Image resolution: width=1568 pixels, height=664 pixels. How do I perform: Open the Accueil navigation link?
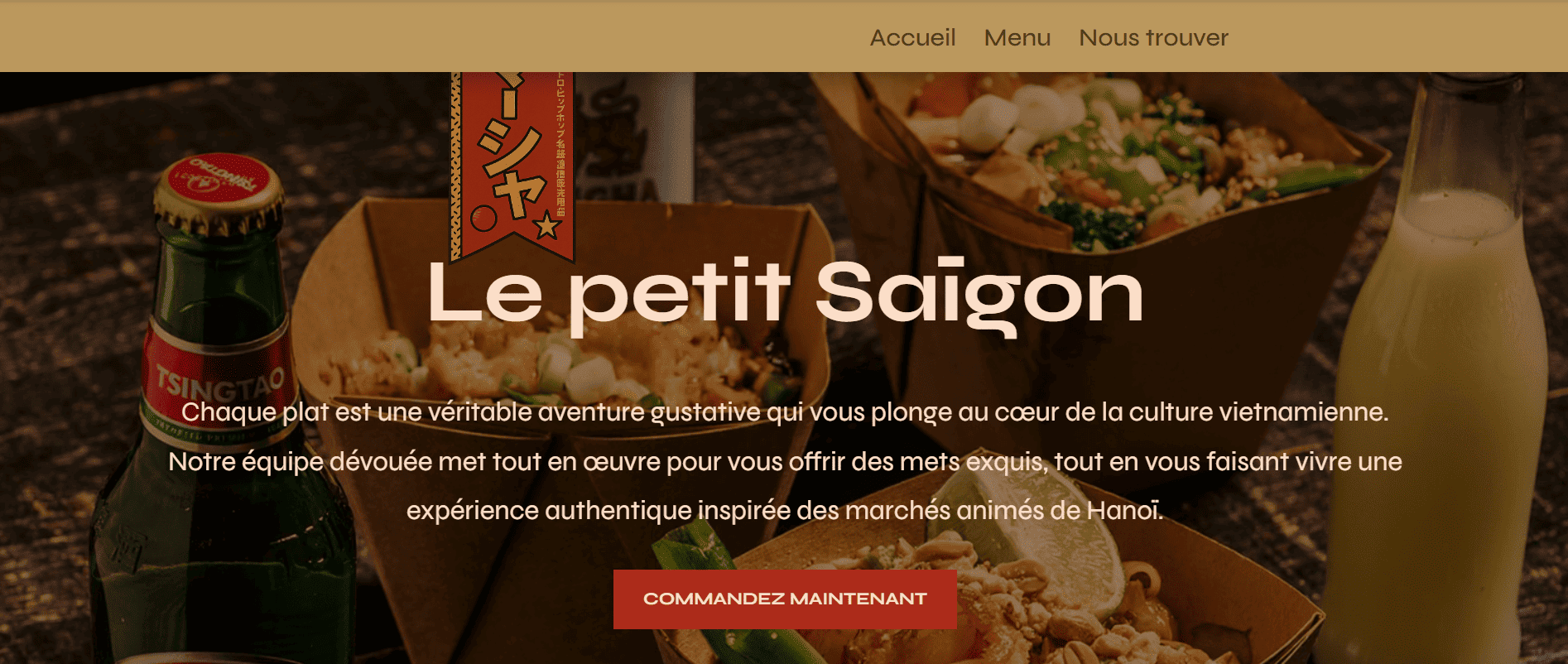click(912, 38)
